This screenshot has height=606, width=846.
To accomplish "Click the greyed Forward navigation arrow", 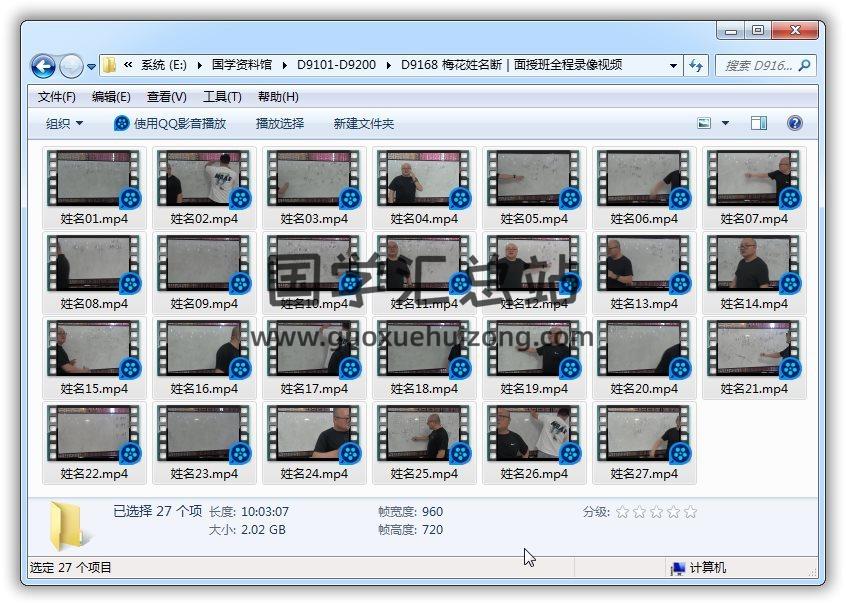I will pyautogui.click(x=71, y=67).
